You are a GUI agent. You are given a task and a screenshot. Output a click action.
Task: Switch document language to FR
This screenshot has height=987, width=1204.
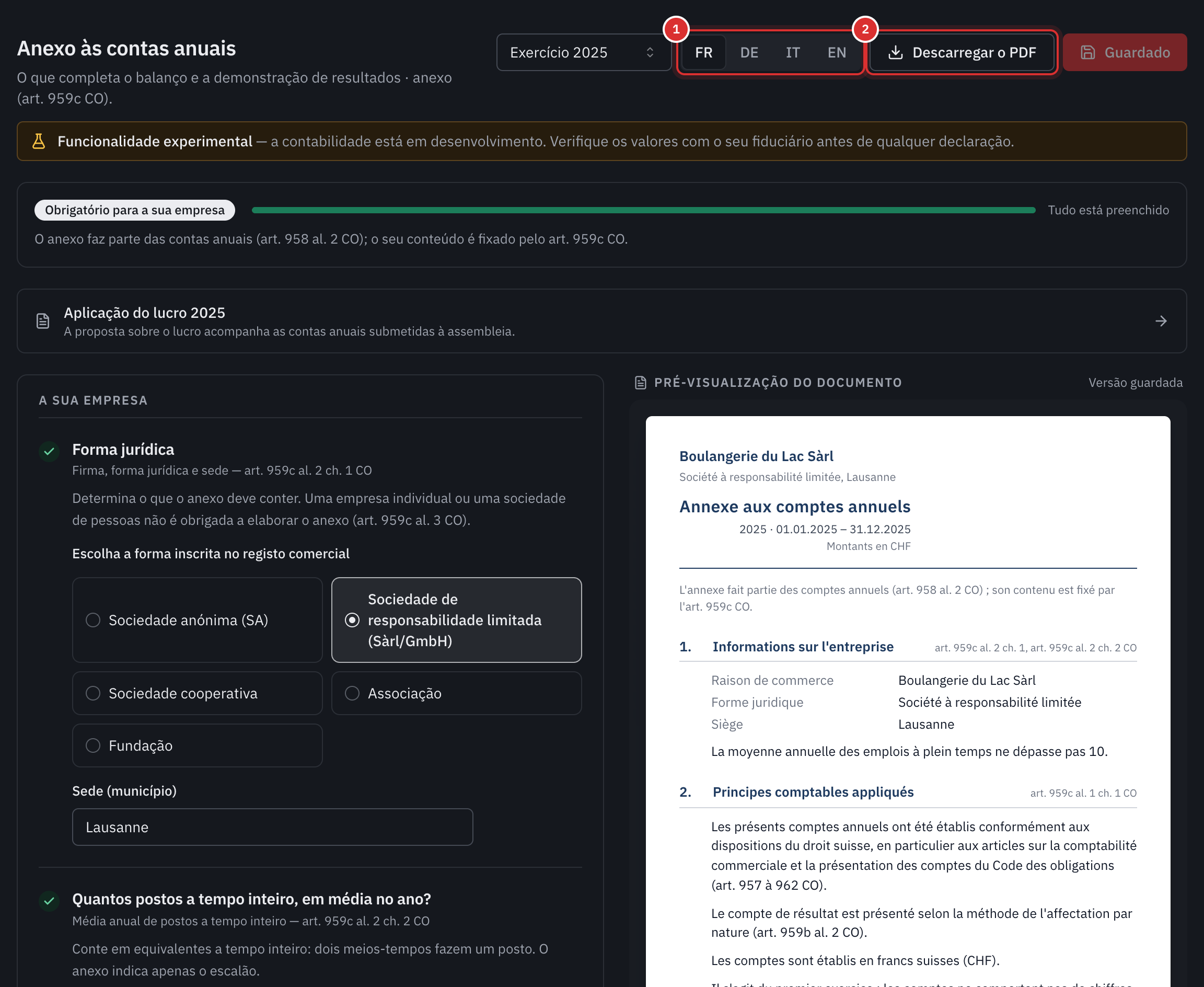point(703,52)
